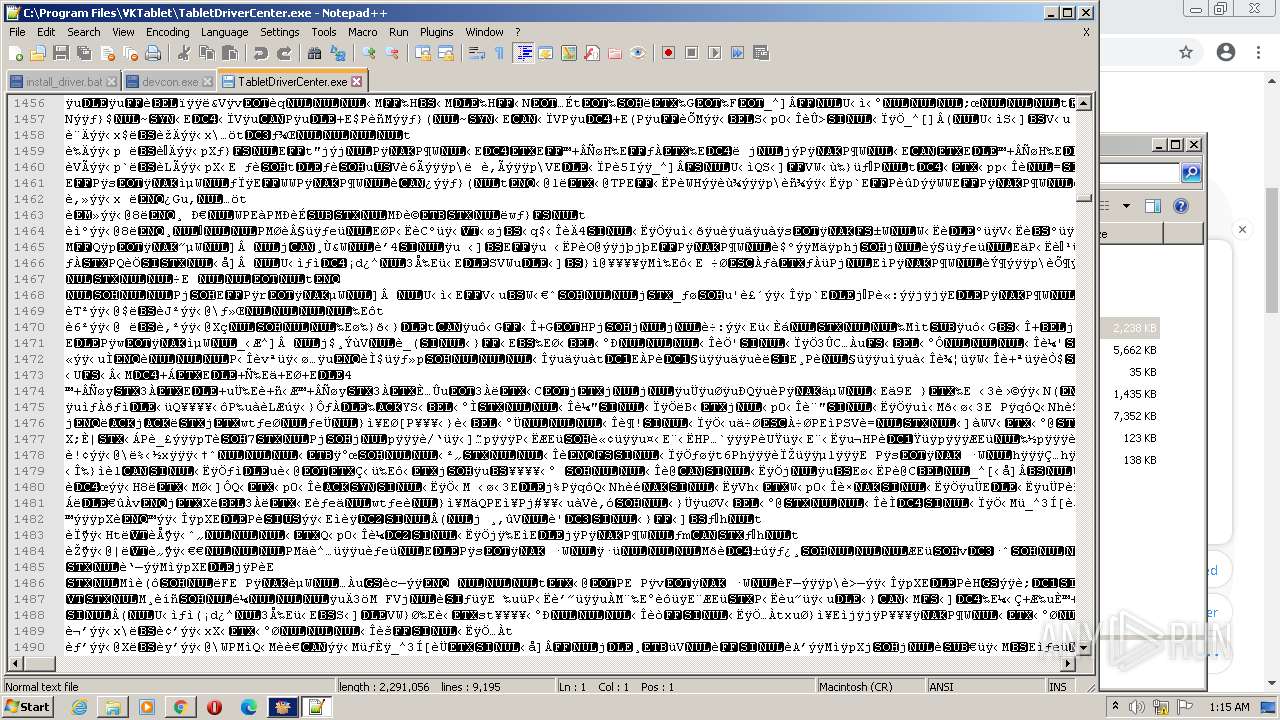
Task: Undo the last action via toolbar
Action: pyautogui.click(x=261, y=53)
